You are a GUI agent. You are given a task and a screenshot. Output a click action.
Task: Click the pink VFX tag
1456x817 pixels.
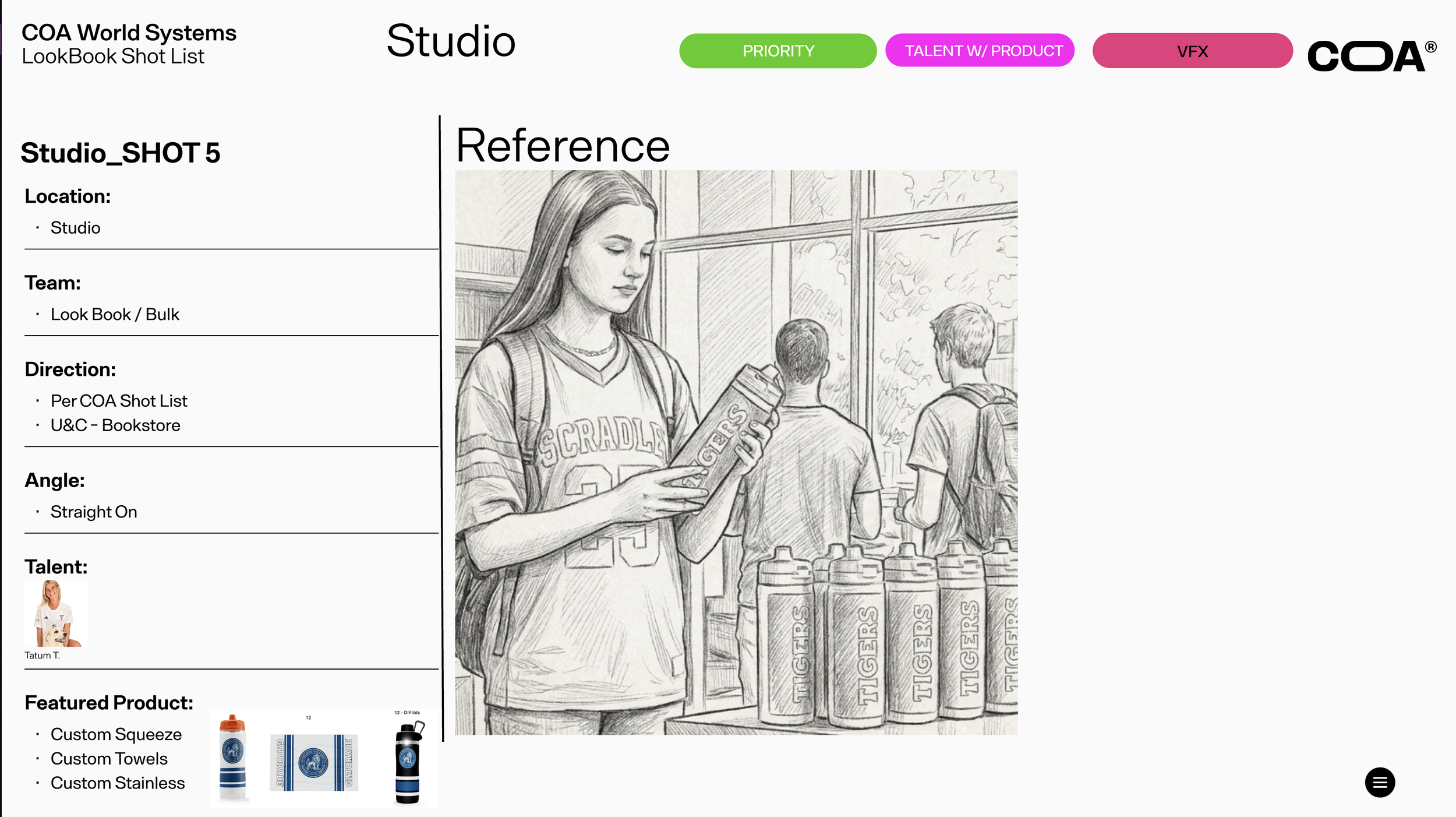pos(1192,51)
